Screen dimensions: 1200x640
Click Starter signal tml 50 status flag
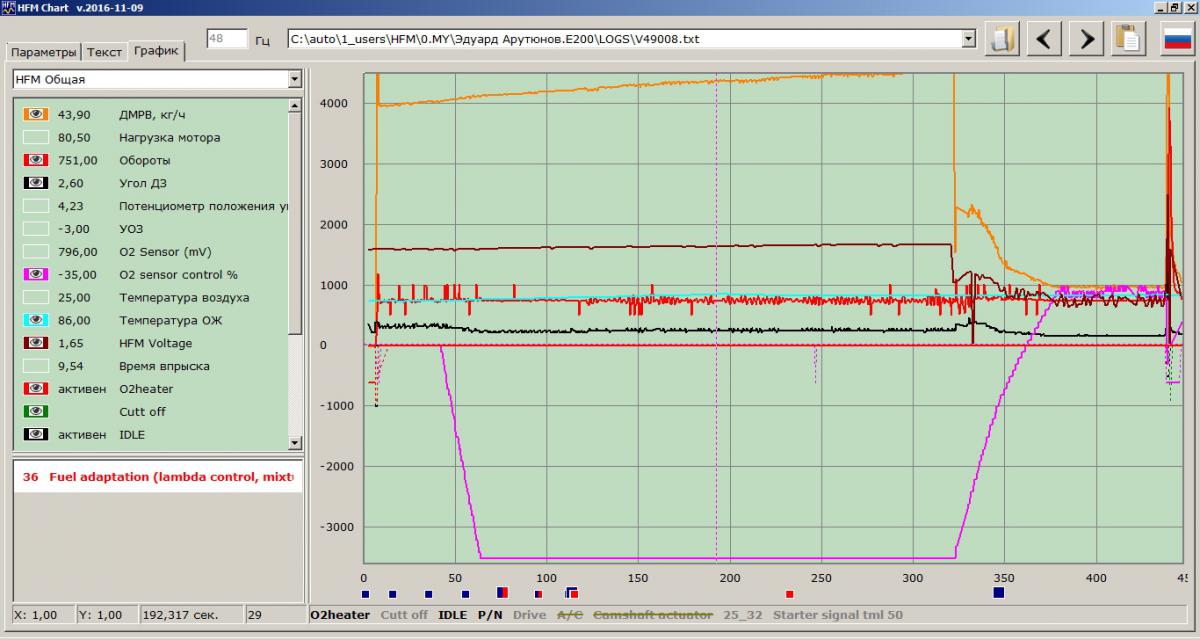click(x=838, y=615)
